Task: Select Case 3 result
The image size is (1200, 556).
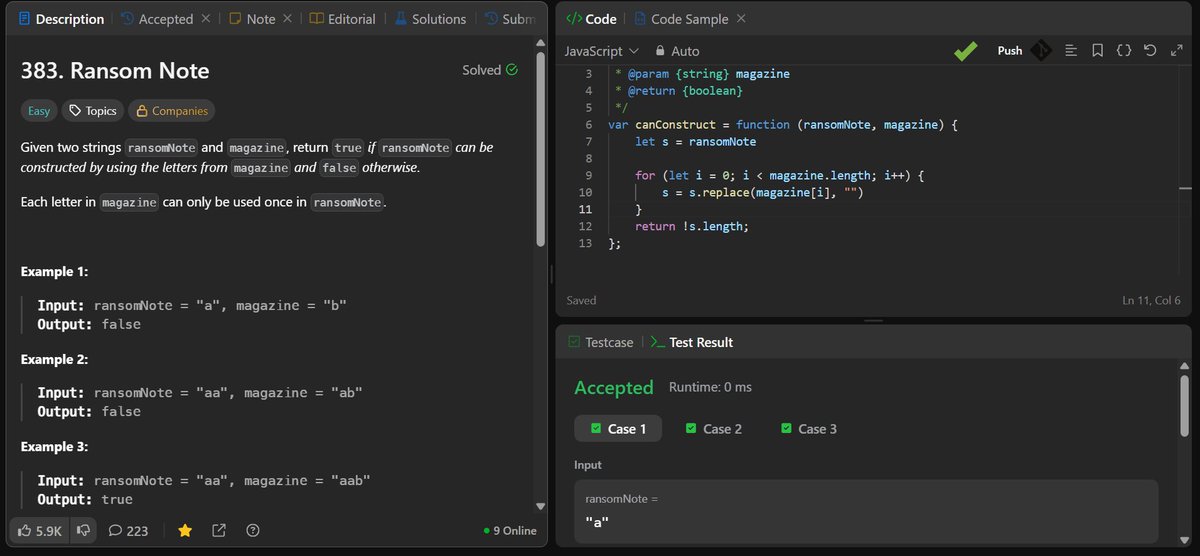Action: (x=808, y=428)
